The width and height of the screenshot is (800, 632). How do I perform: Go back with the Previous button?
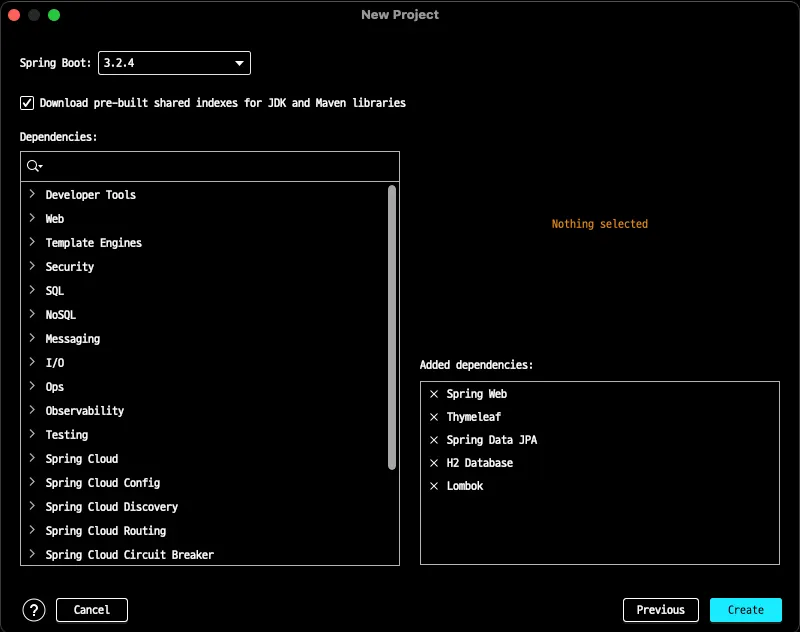pos(660,610)
